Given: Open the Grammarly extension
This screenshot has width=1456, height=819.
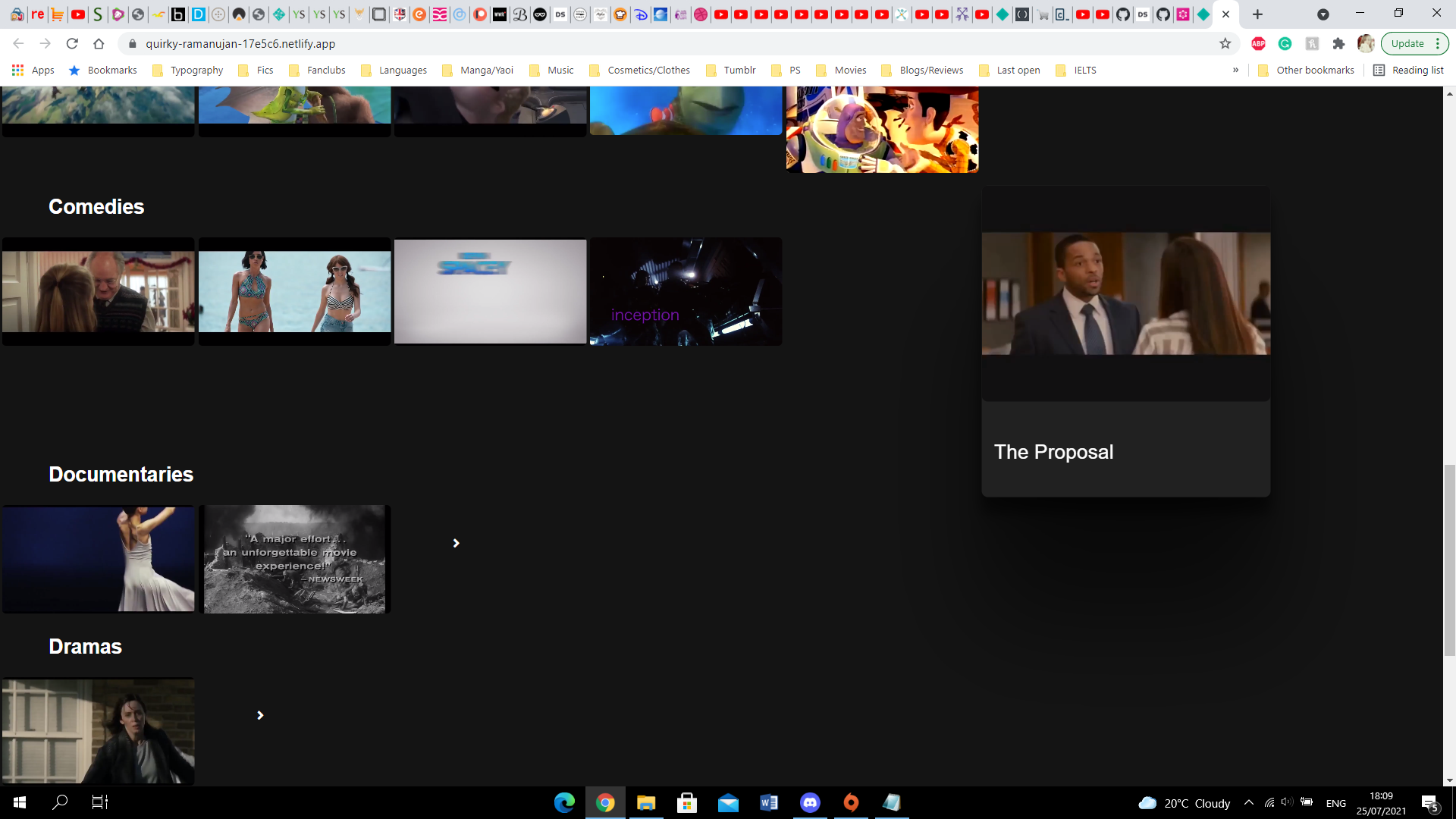Looking at the screenshot, I should click(x=1285, y=44).
